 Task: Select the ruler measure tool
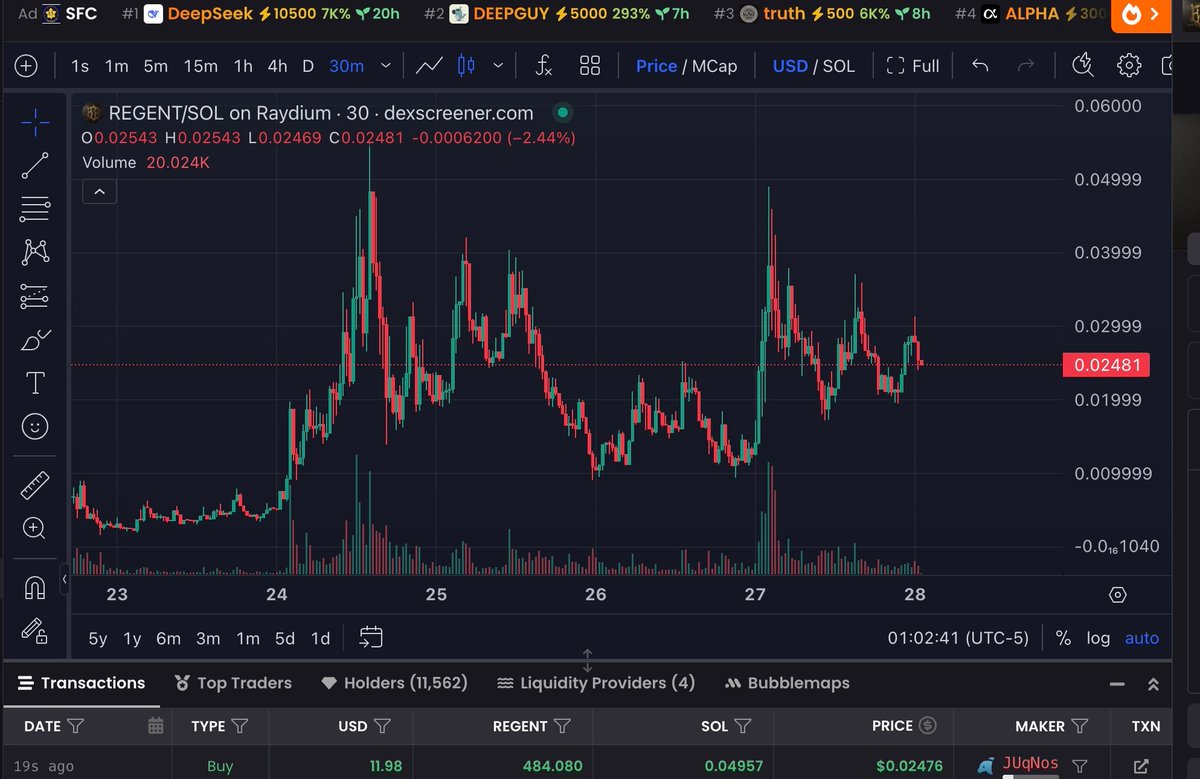[35, 486]
